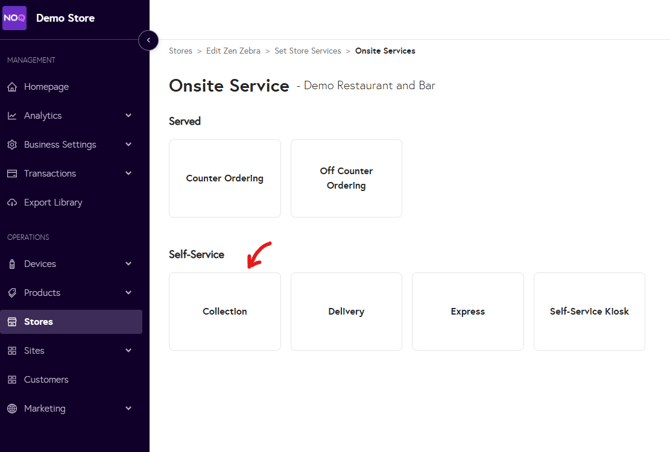Click the Business Settings gear icon
Viewport: 670px width, 452px height.
(12, 145)
